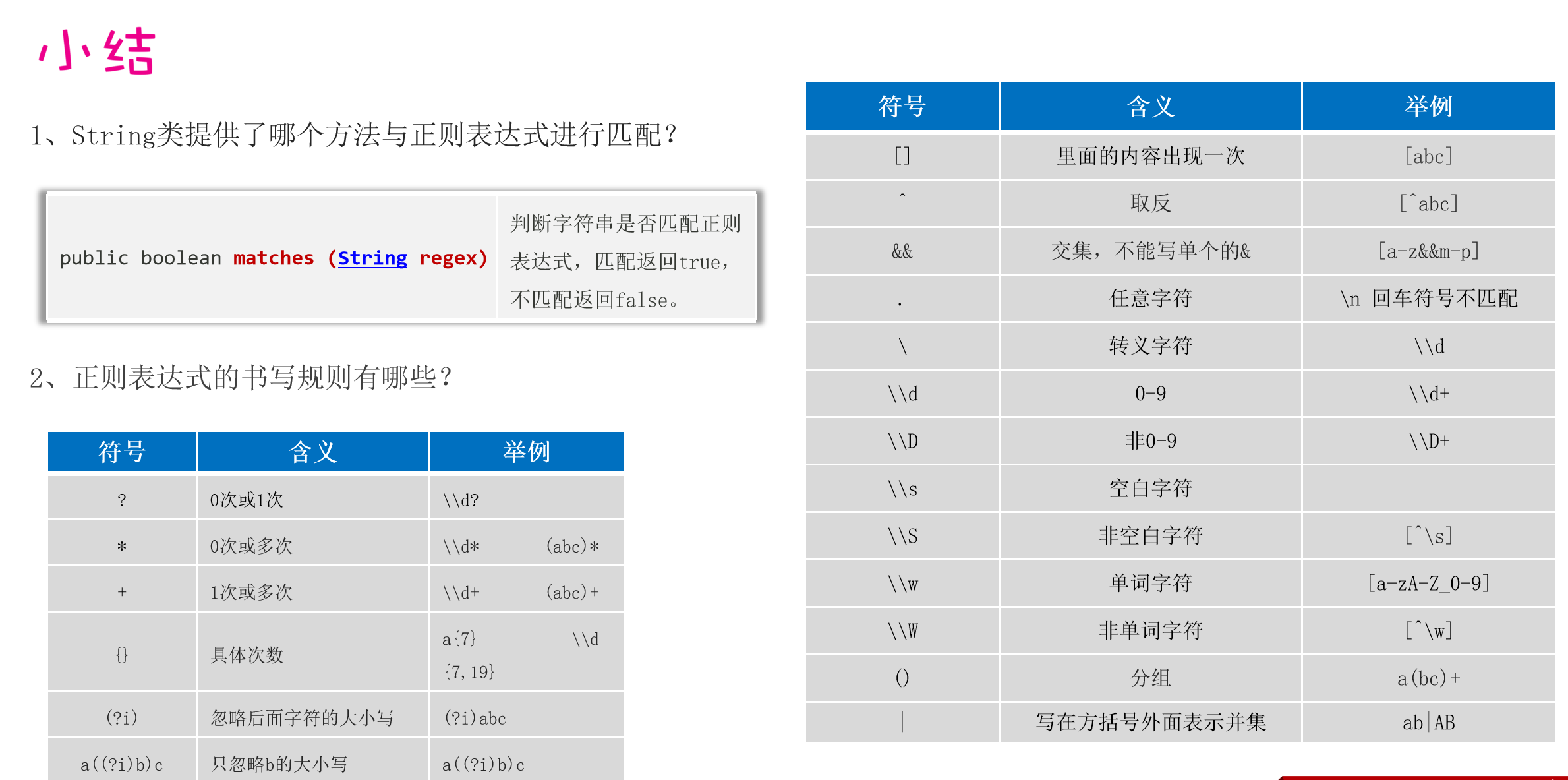Image resolution: width=1568 pixels, height=780 pixels.
Task: Select the 举例 header in right table
Action: point(1428,106)
